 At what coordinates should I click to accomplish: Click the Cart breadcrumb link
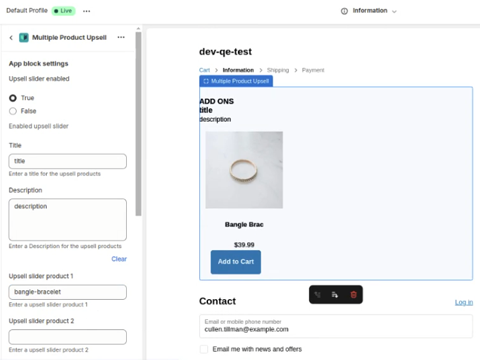[204, 70]
